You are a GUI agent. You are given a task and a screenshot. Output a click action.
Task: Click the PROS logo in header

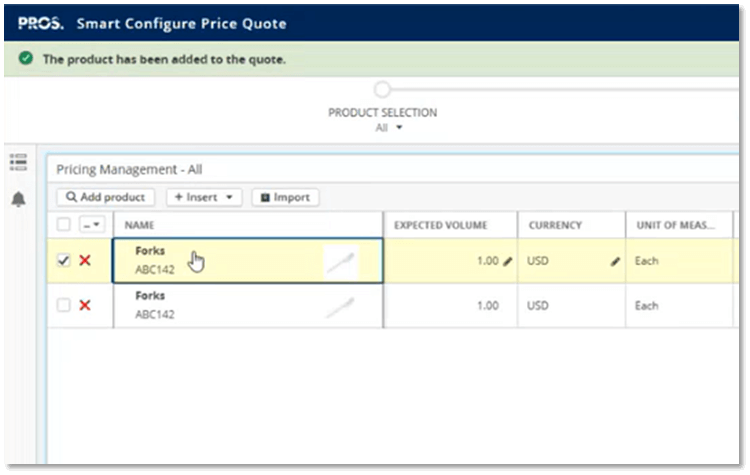[41, 23]
